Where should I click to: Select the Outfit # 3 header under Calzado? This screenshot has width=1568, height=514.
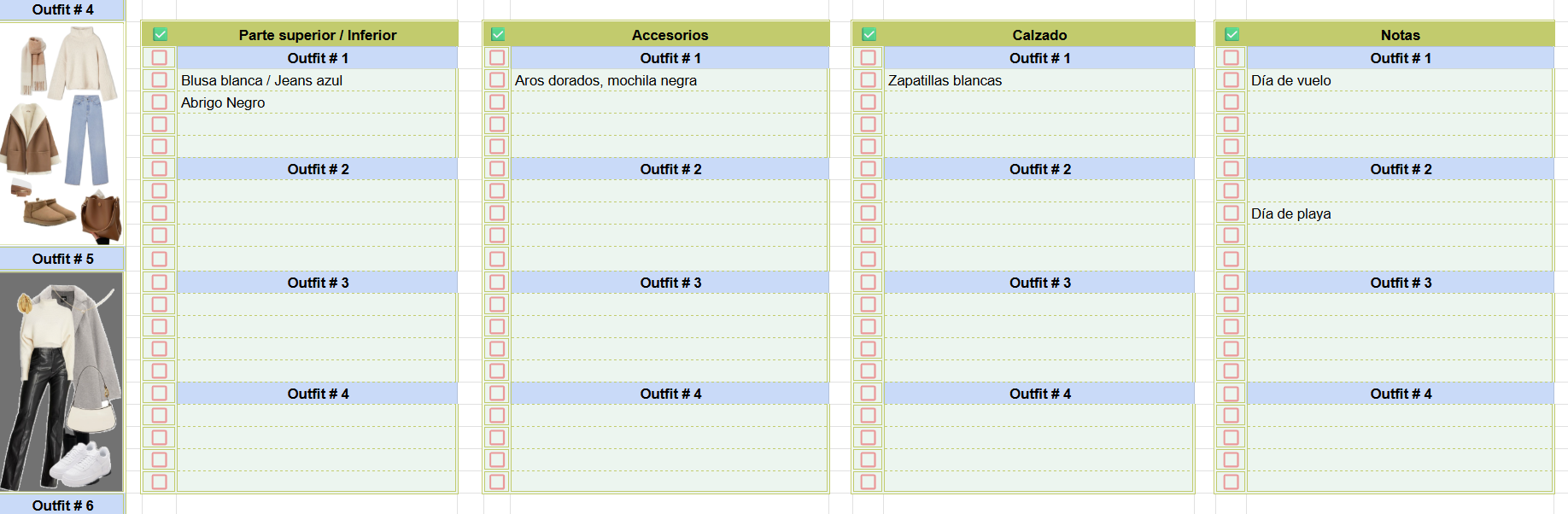point(1039,283)
